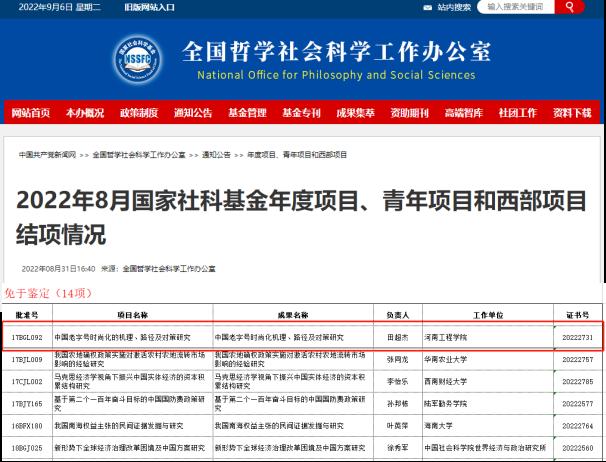The height and width of the screenshot is (462, 606).
Task: Click person cell 徐秀军
Action: [x=398, y=448]
